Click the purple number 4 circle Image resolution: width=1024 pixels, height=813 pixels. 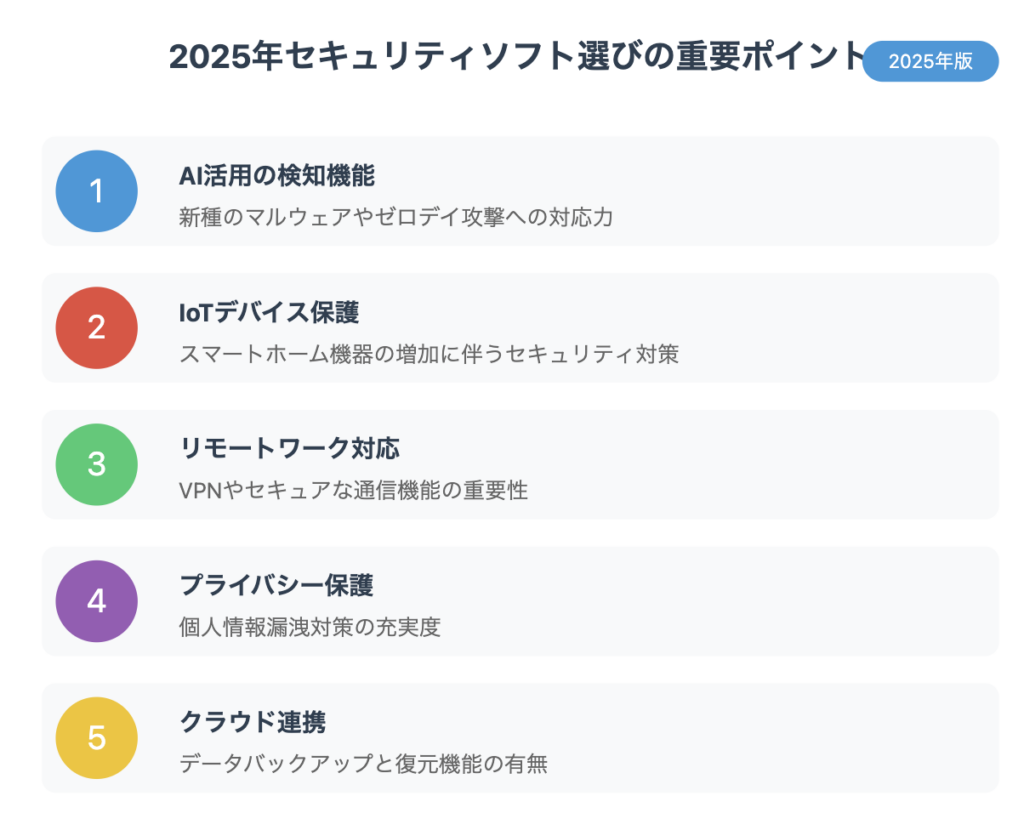pos(97,601)
